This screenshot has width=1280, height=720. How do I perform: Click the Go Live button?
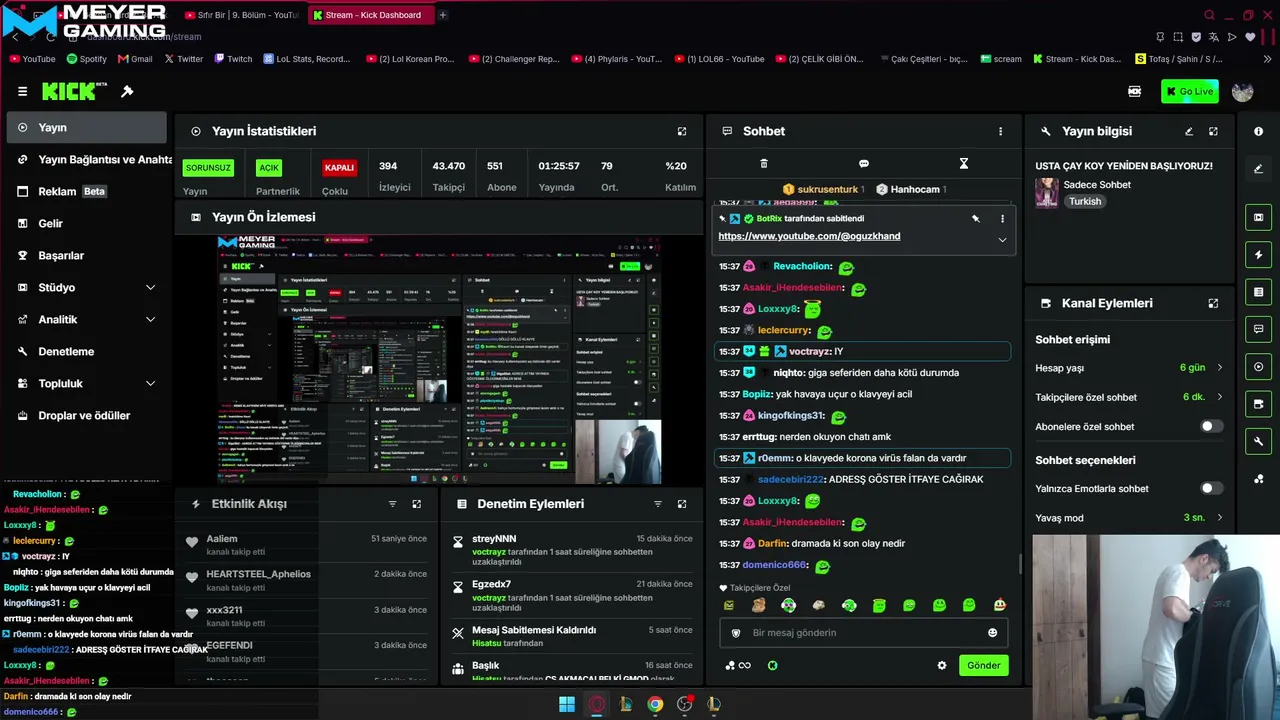pos(1190,91)
